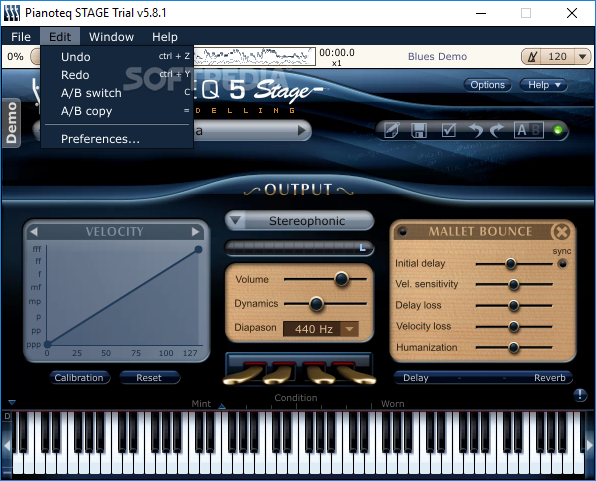Open Preferences... from Edit menu

tap(117, 139)
